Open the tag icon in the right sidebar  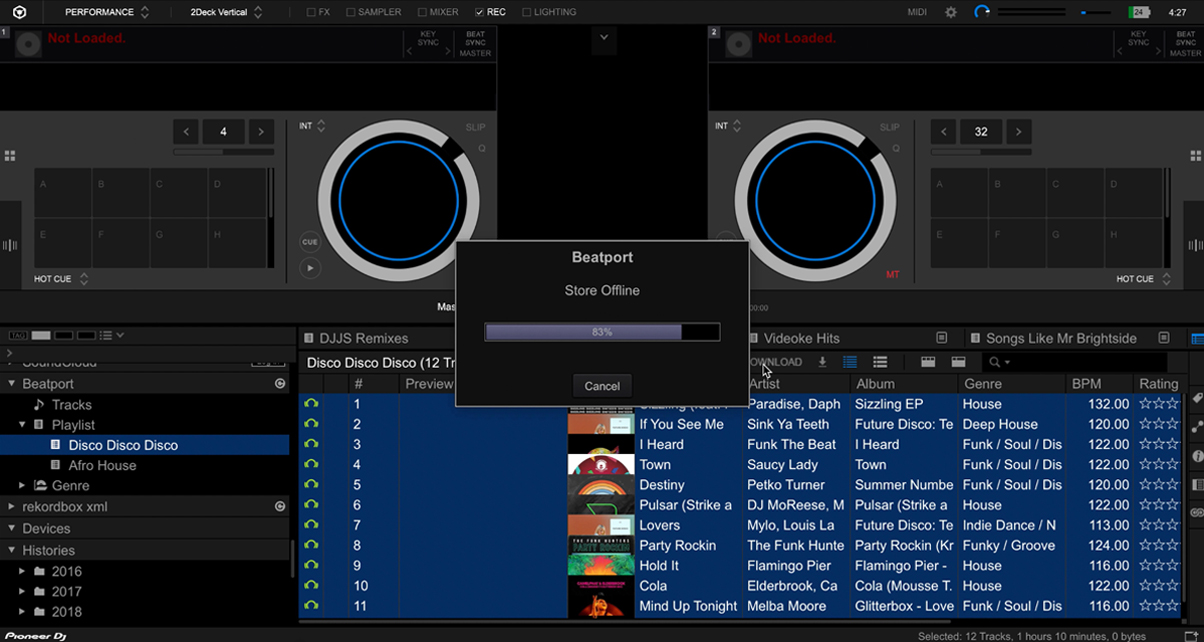click(1198, 398)
